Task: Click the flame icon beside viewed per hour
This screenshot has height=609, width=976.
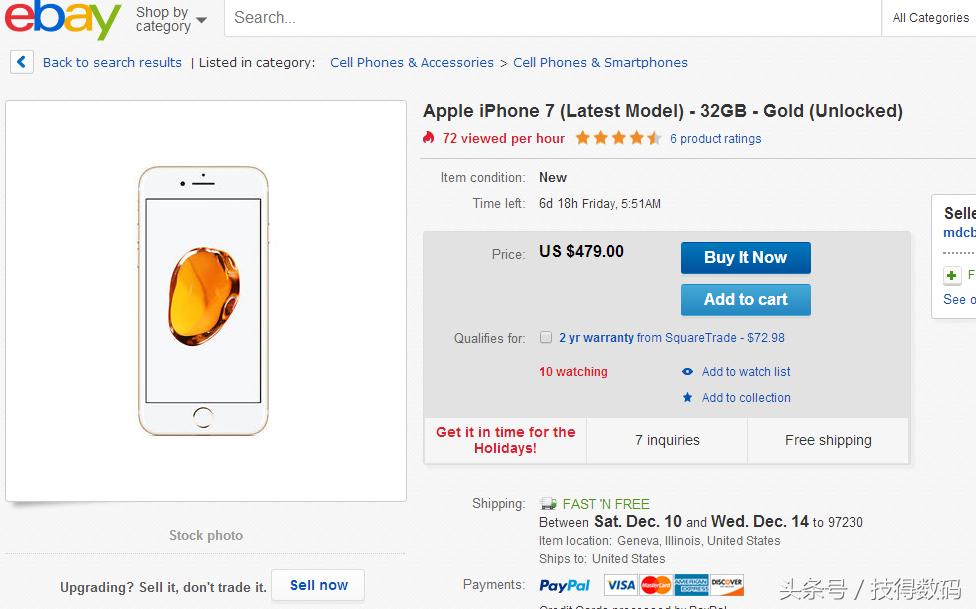Action: pos(430,139)
